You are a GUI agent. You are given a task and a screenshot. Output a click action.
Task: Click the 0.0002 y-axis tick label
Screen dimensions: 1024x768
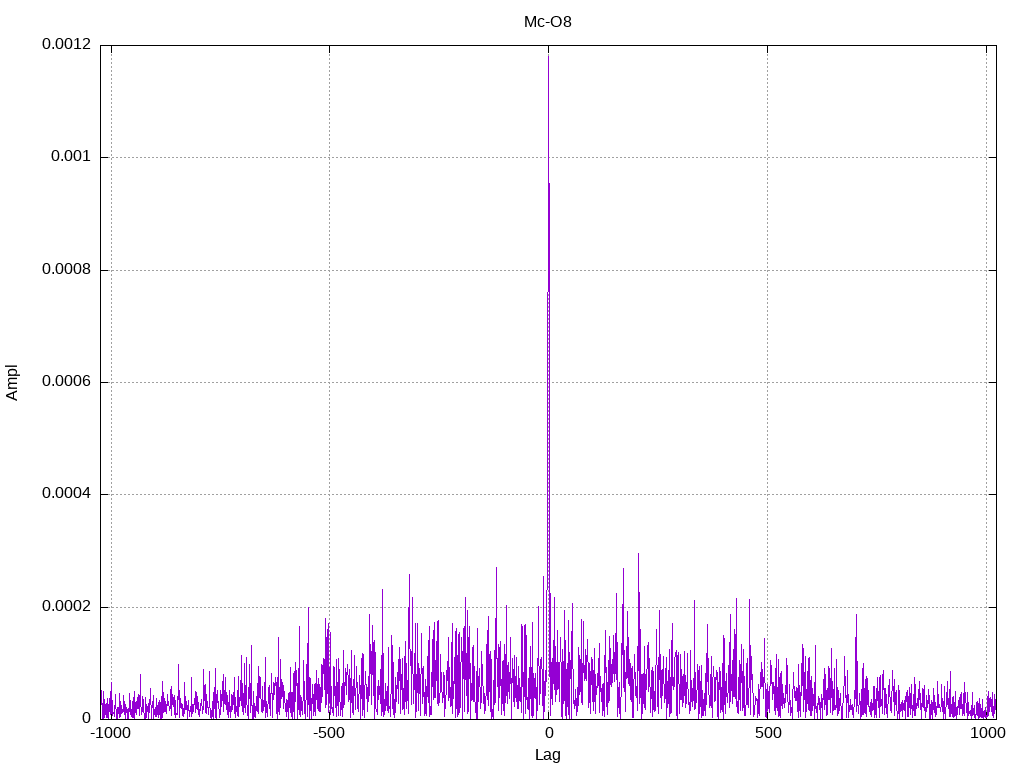pyautogui.click(x=66, y=607)
